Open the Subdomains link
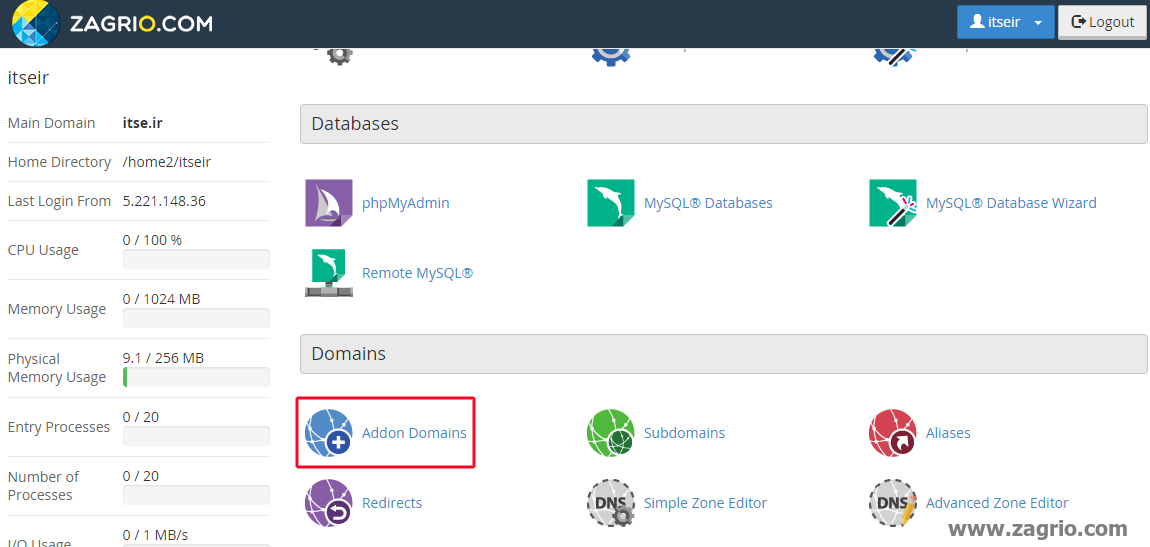The height and width of the screenshot is (547, 1150). (x=684, y=433)
